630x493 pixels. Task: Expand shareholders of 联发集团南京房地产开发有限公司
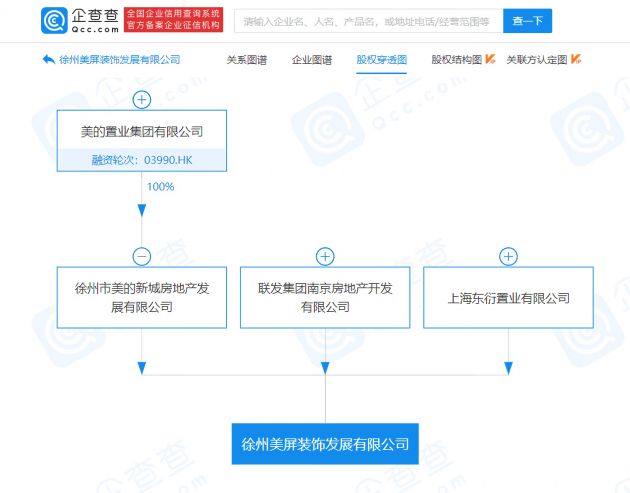tap(325, 256)
